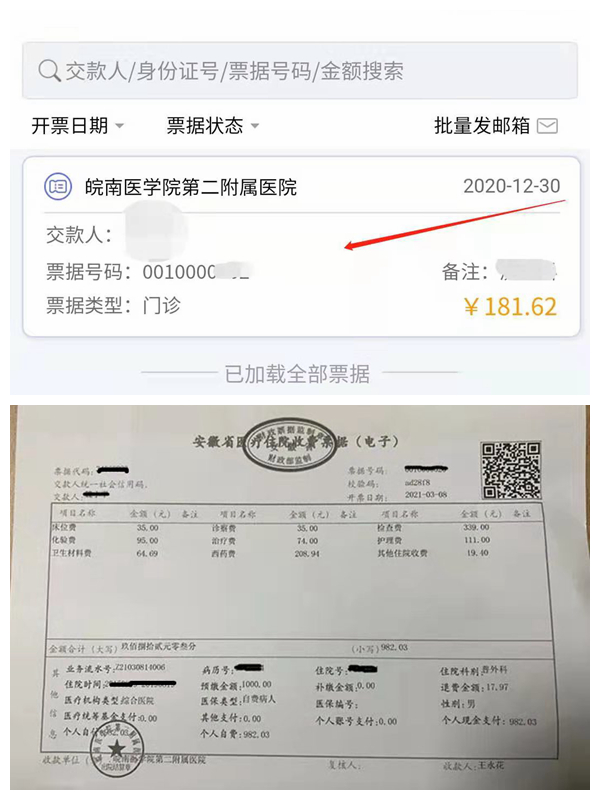Tap the 批量发邮箱 button

click(x=496, y=126)
